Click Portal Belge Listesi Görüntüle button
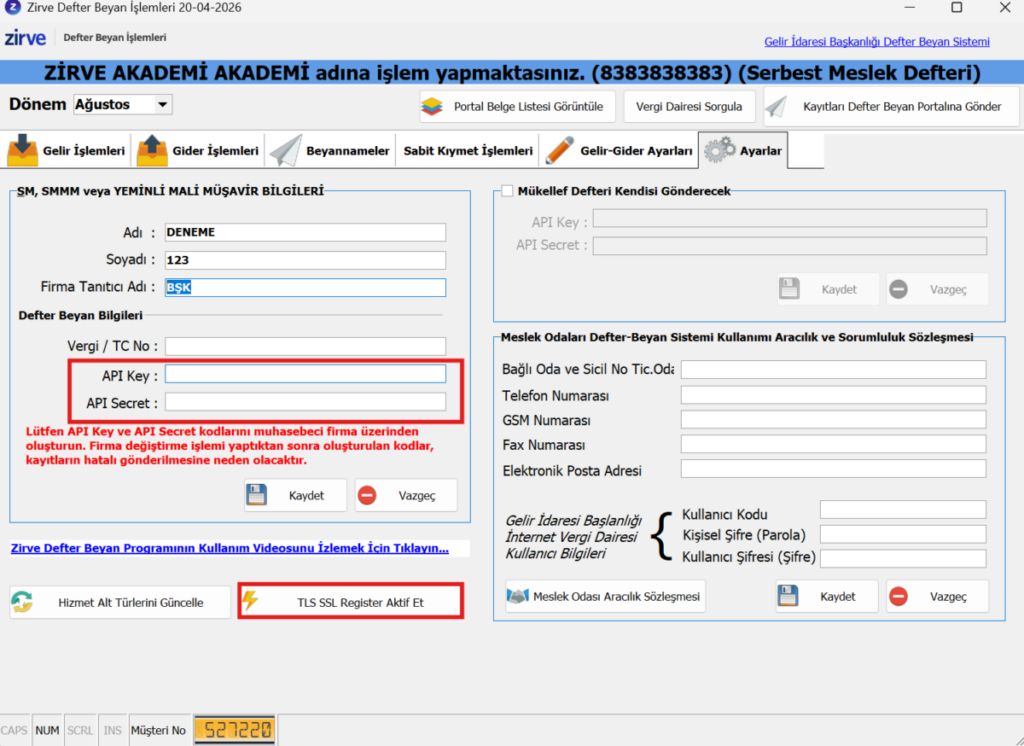Screen dimensions: 1024x746 click(517, 106)
